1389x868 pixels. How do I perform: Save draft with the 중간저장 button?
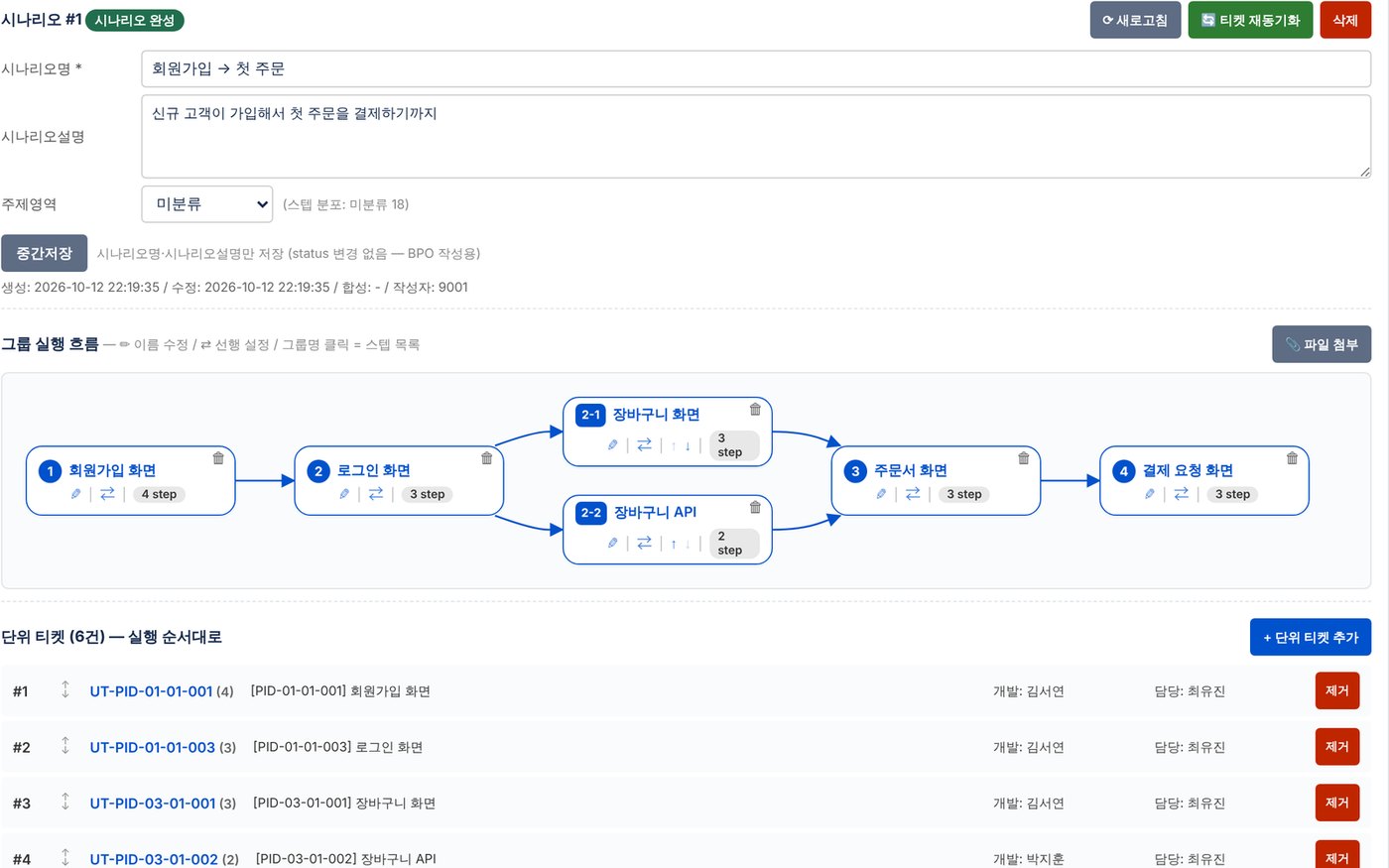(x=44, y=253)
